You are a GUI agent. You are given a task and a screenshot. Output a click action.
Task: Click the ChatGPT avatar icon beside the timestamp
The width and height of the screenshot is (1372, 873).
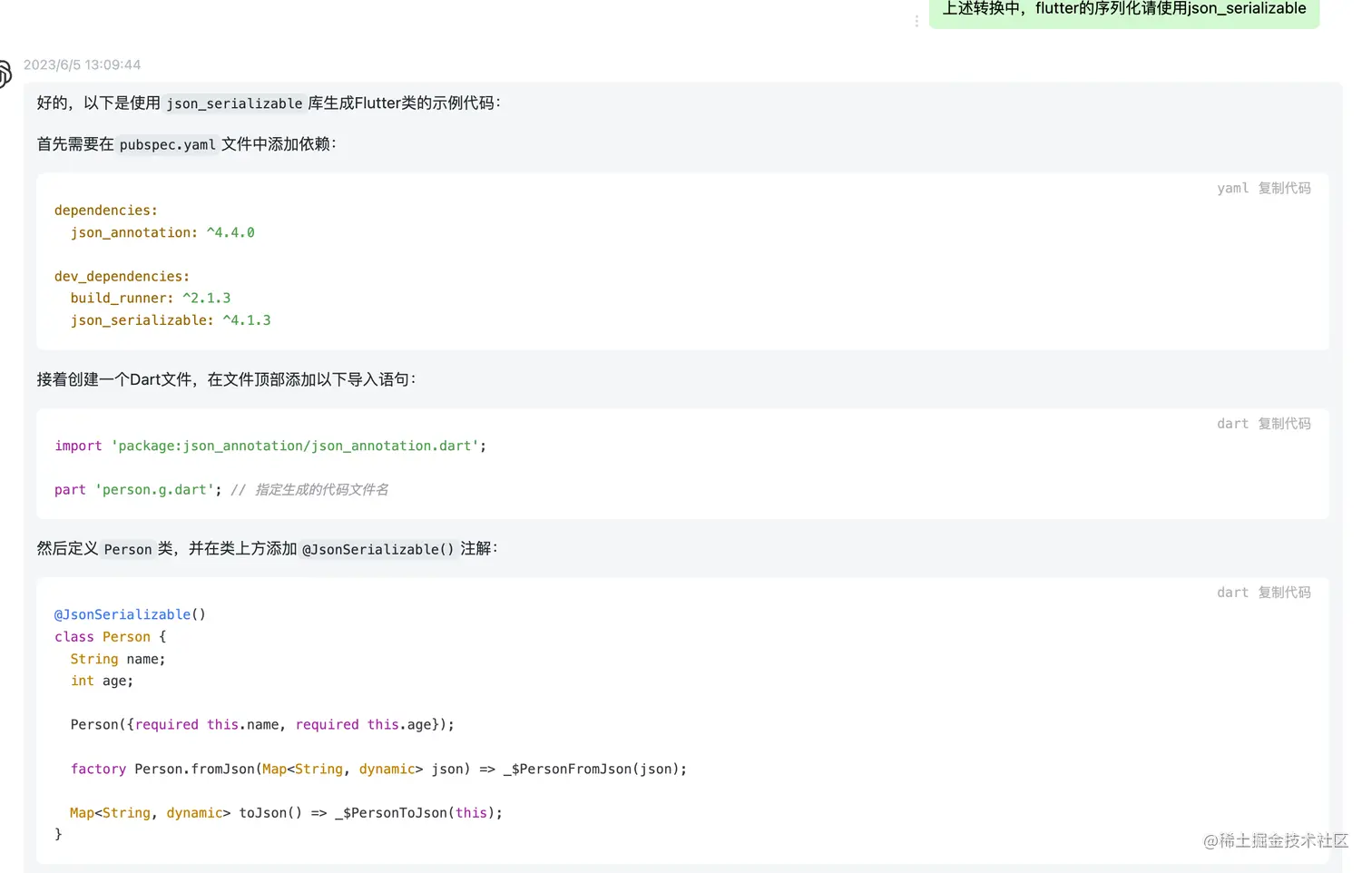click(x=5, y=74)
